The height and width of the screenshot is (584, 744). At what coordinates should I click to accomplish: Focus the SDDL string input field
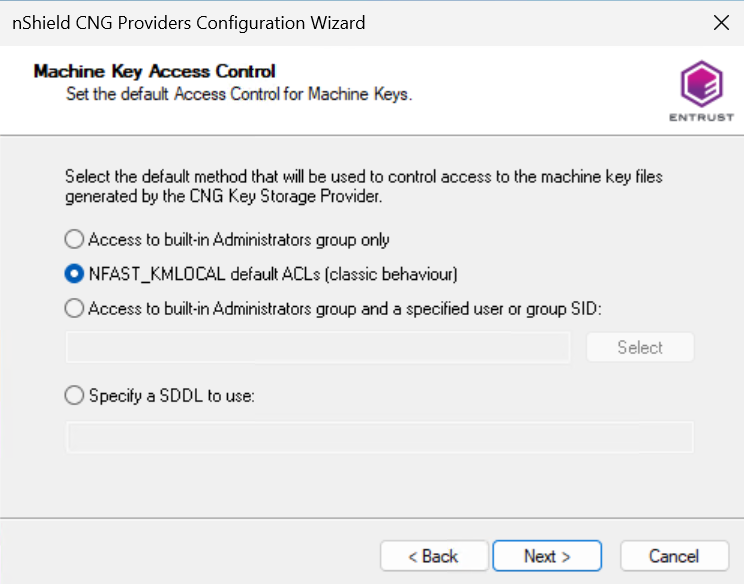pos(380,436)
